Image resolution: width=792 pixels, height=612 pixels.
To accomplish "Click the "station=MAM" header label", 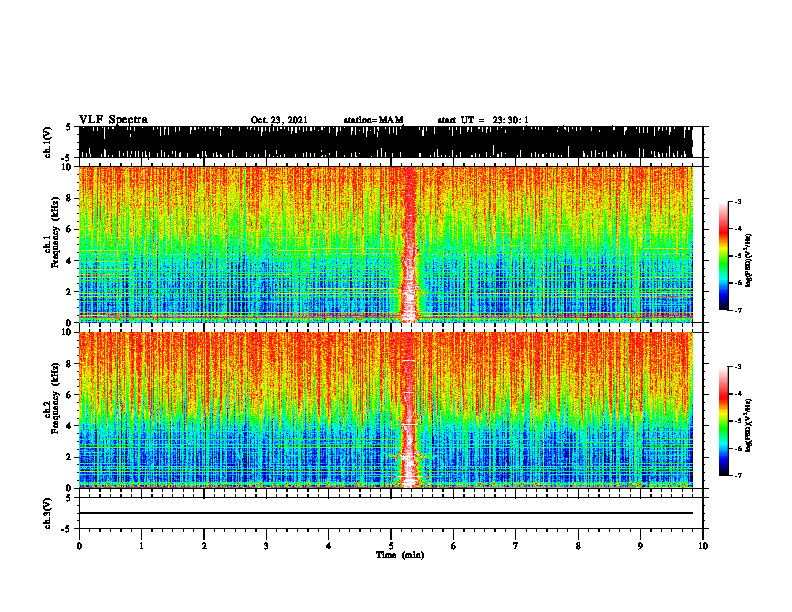I will (374, 120).
